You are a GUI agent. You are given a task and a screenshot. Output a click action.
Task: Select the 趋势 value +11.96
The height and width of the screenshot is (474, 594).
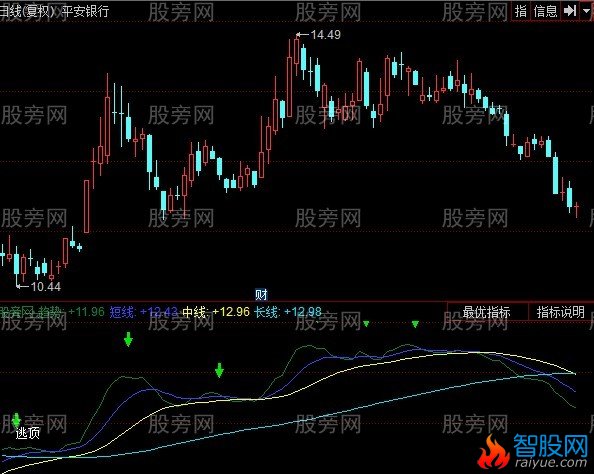(86, 312)
